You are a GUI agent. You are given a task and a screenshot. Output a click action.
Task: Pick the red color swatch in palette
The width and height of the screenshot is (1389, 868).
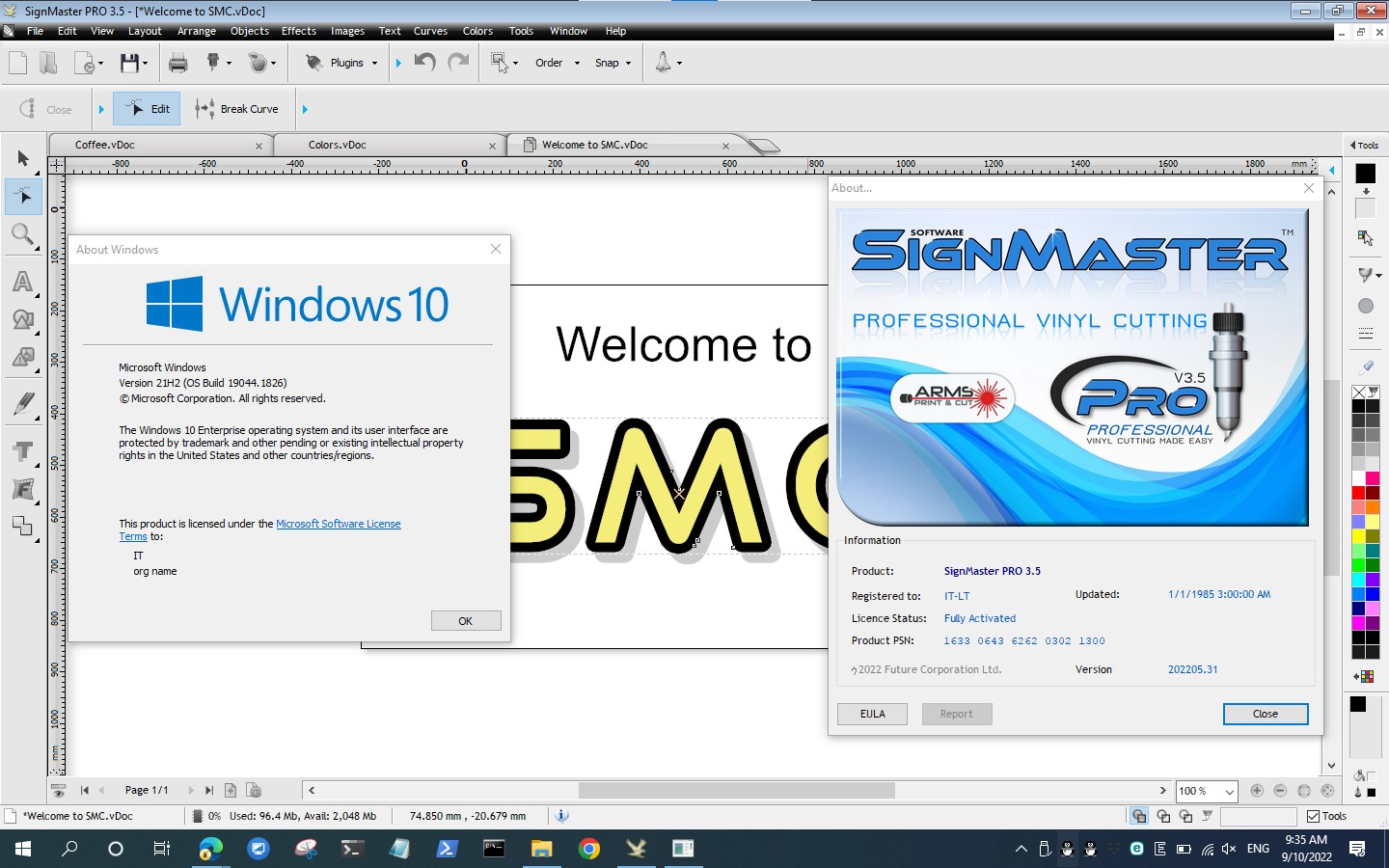(x=1358, y=493)
